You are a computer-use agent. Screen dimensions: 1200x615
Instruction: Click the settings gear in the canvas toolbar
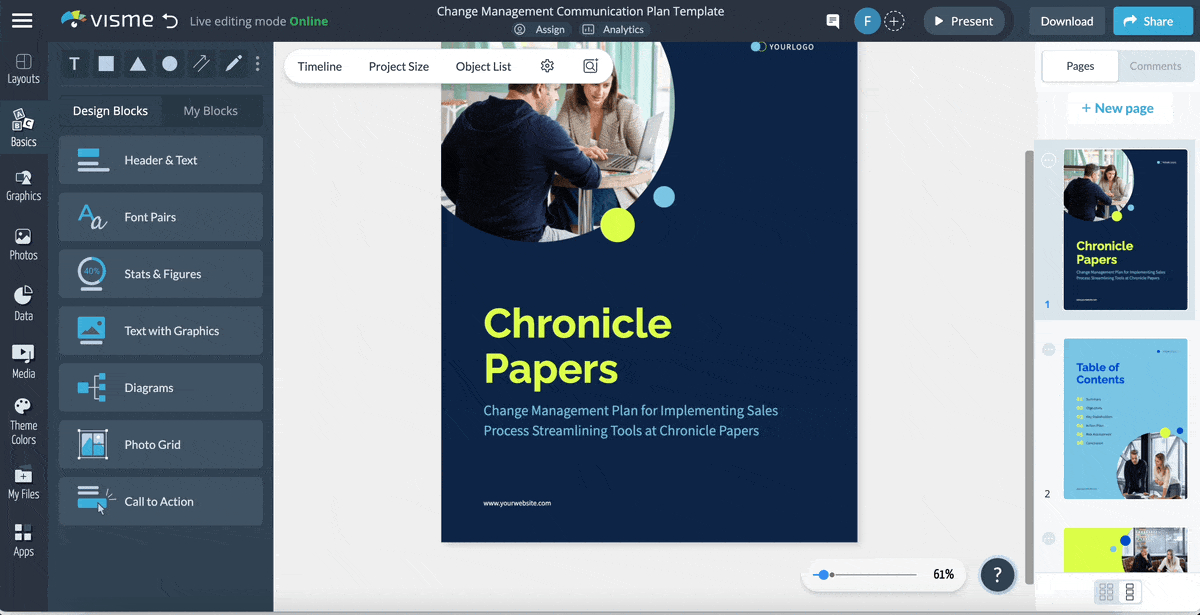[546, 65]
